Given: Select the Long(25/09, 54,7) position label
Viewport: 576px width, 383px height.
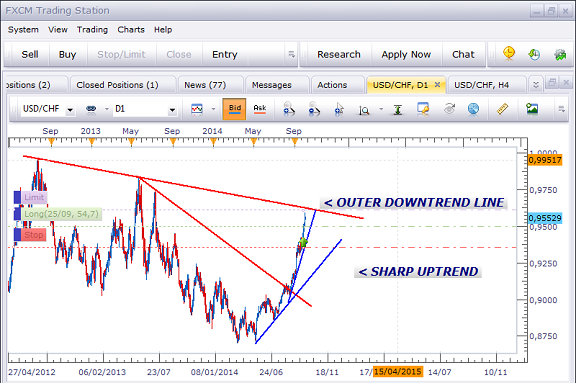Looking at the screenshot, I should 61,214.
